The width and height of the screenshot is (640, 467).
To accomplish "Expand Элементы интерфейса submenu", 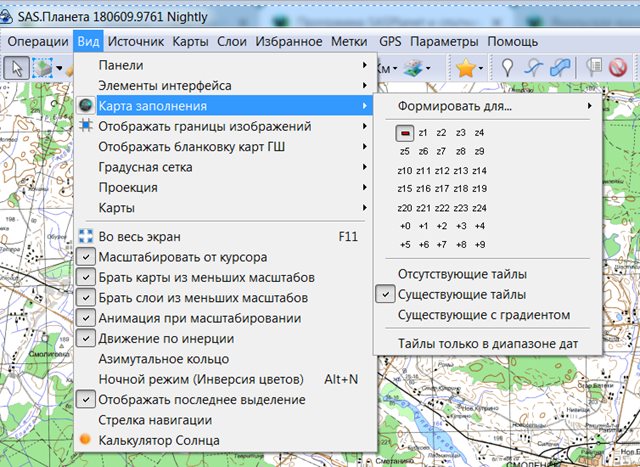I will [x=225, y=85].
